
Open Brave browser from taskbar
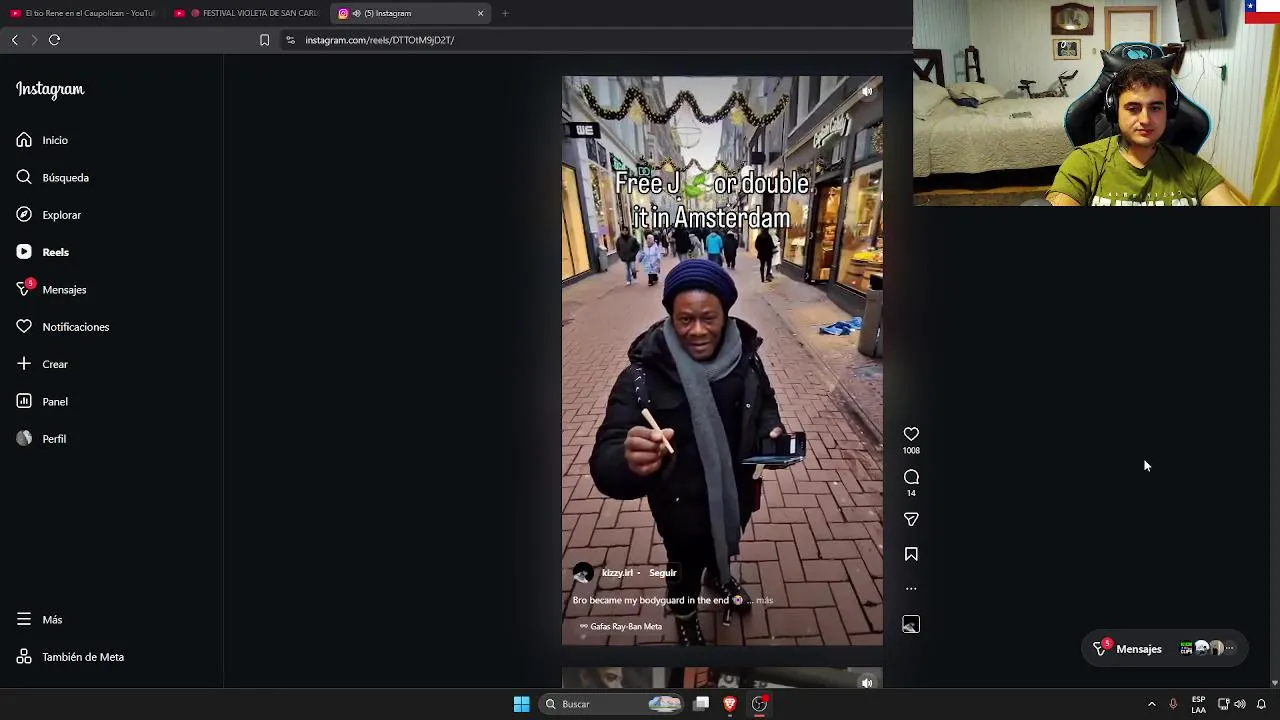(x=730, y=704)
